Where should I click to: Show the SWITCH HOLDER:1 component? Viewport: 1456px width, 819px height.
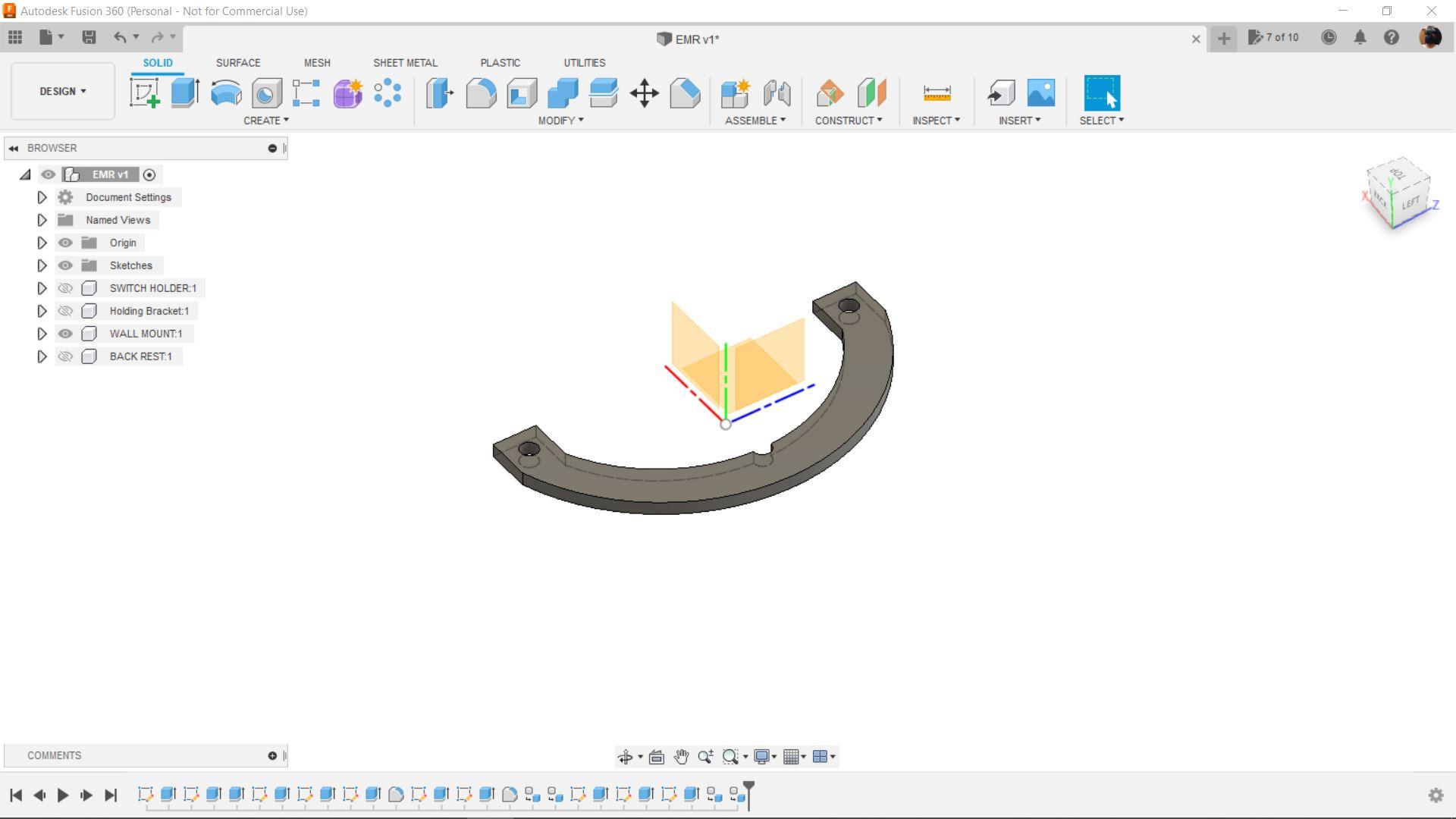coord(65,288)
